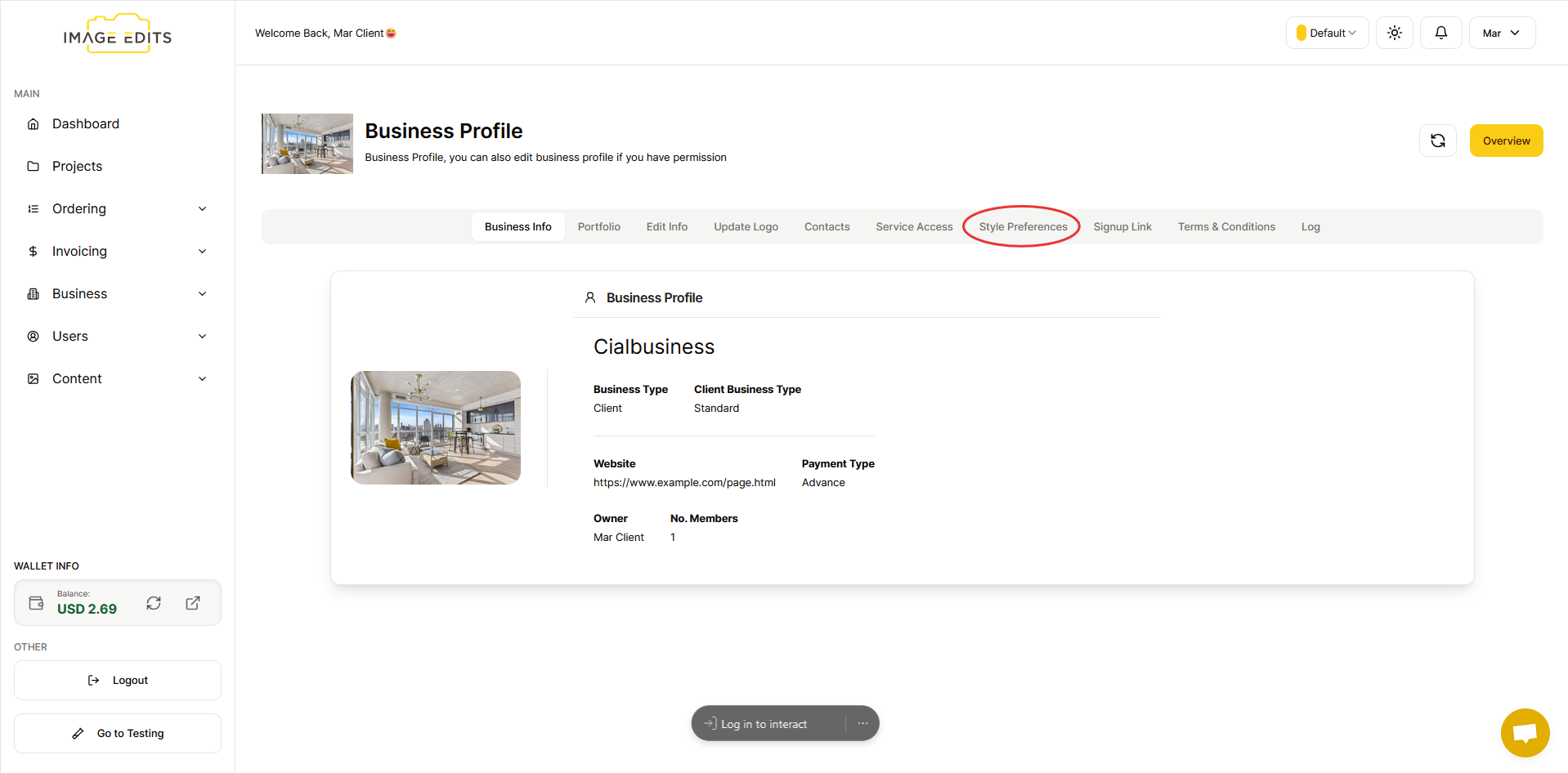Screen dimensions: 1568x773
Task: Click the Dashboard home icon
Action: pos(34,124)
